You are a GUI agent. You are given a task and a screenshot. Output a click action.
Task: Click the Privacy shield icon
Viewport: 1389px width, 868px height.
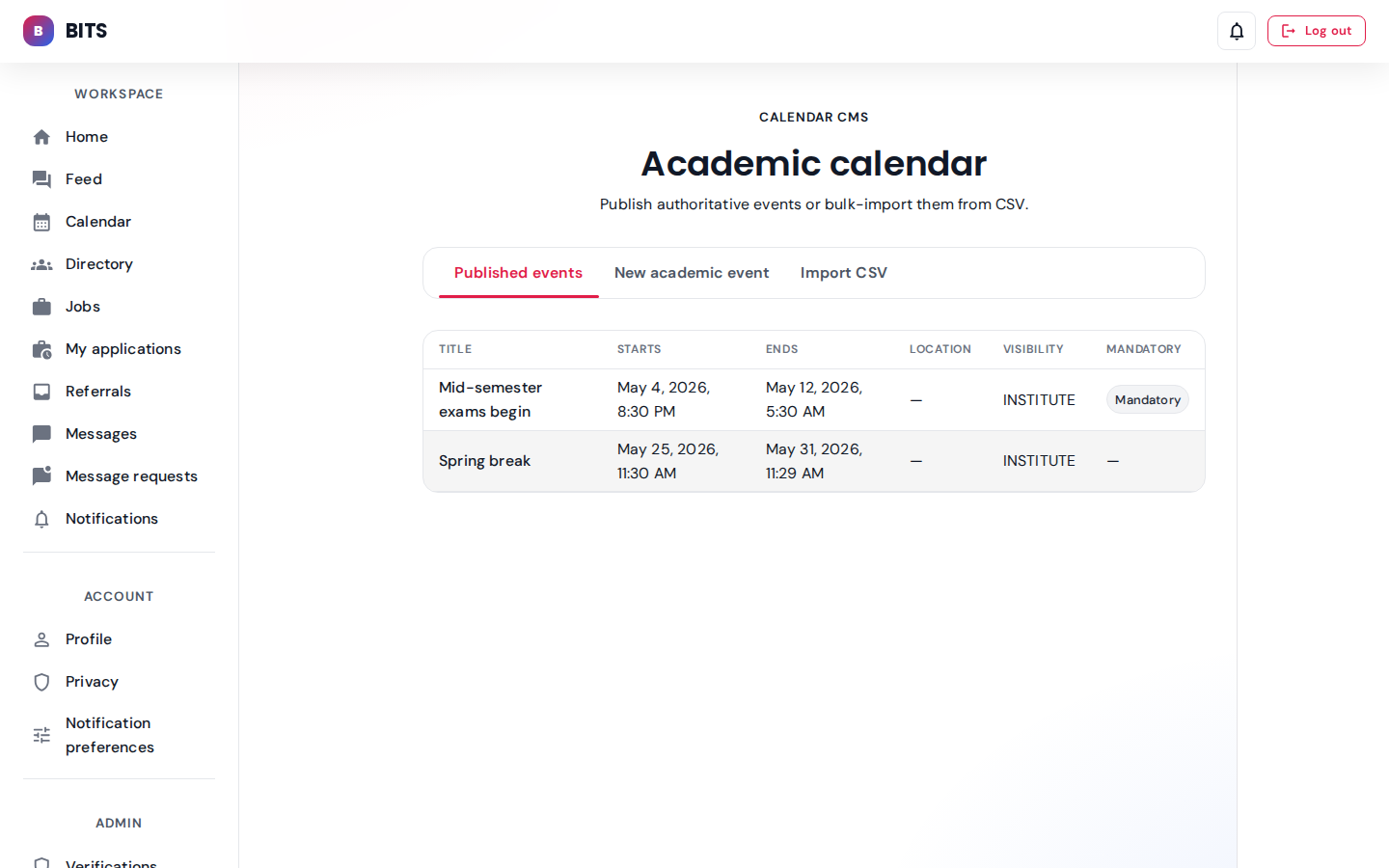(41, 682)
